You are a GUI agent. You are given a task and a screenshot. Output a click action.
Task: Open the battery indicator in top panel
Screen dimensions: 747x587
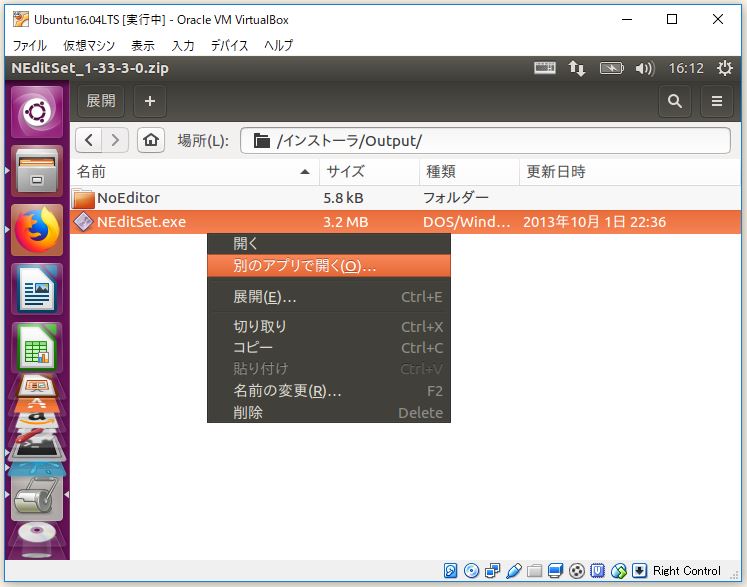[612, 68]
